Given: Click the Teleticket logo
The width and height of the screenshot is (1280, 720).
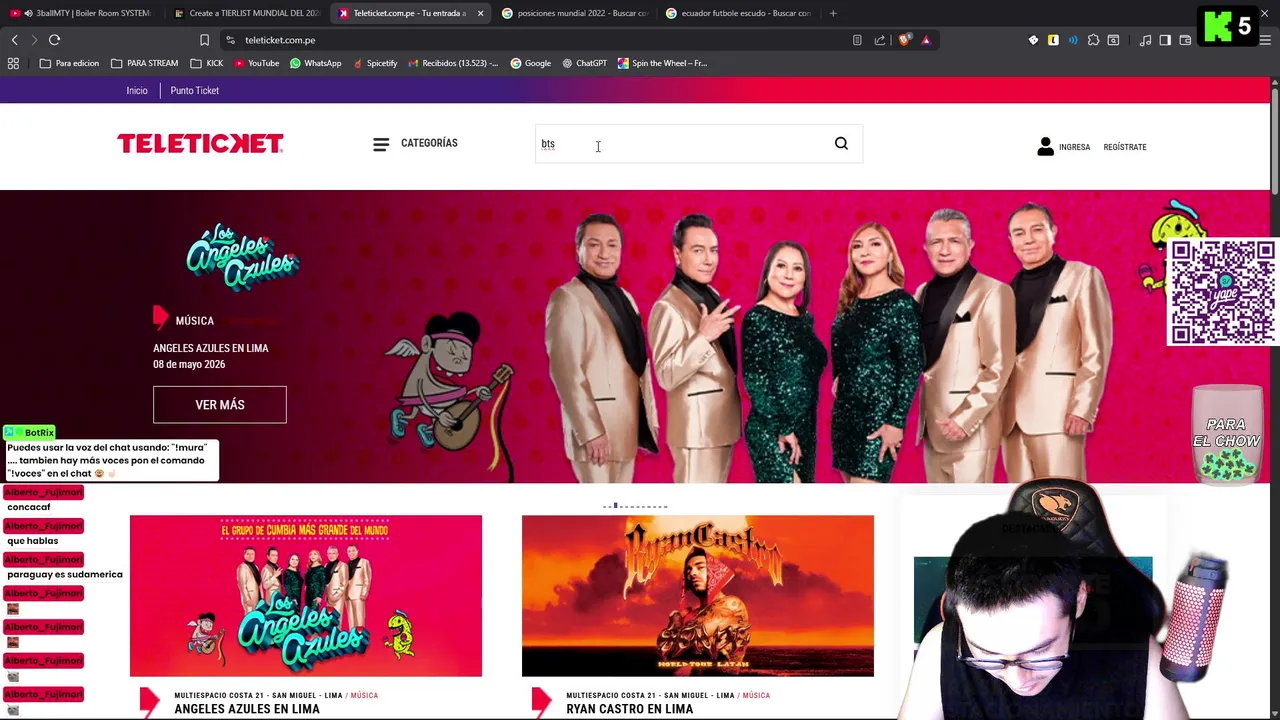Looking at the screenshot, I should coord(200,143).
